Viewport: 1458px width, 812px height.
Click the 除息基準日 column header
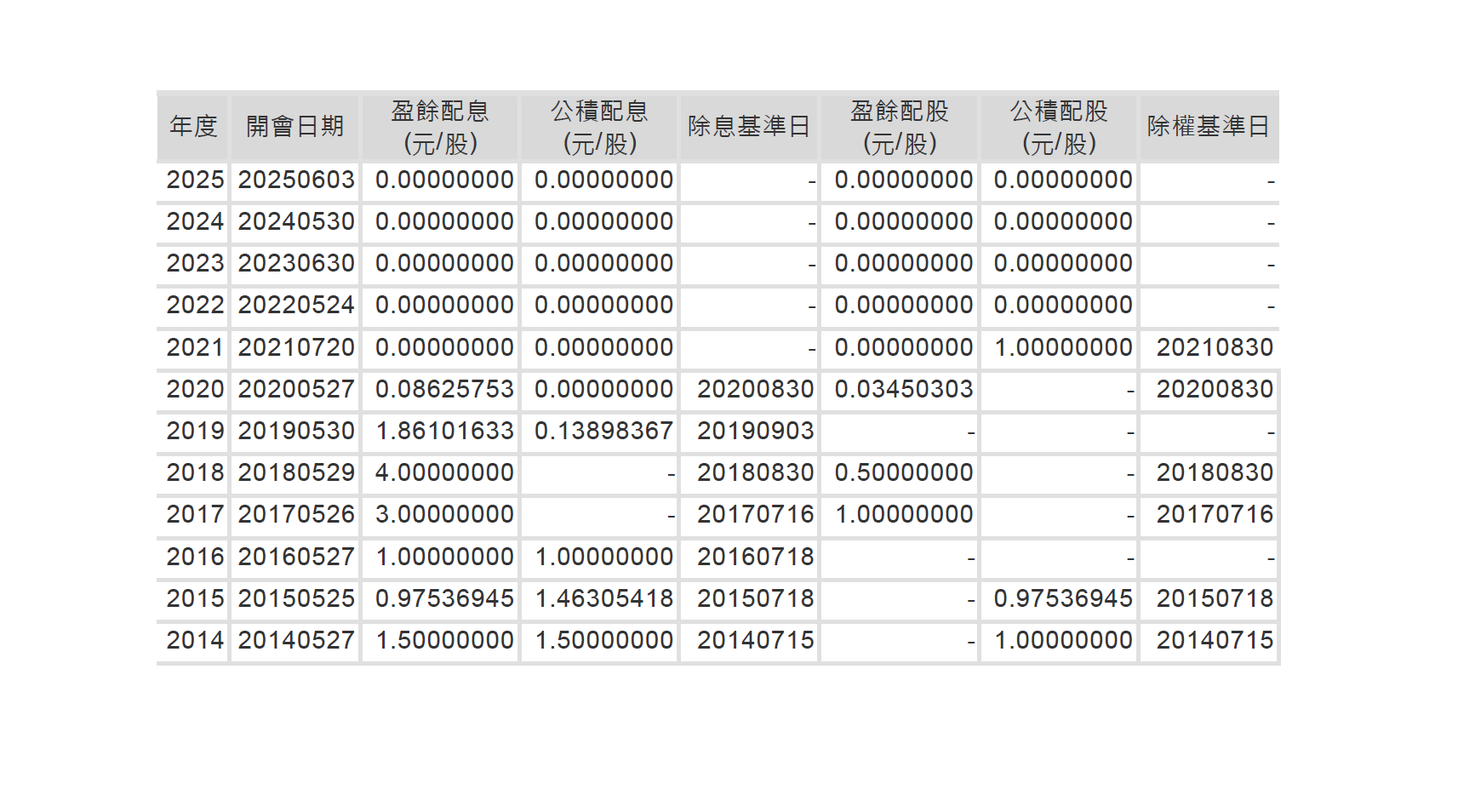tap(748, 127)
